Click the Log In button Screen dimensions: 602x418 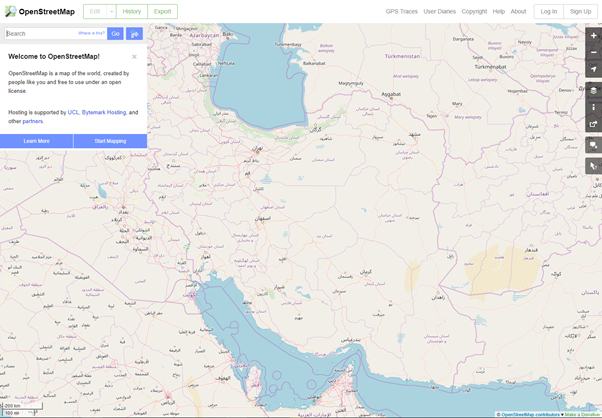pyautogui.click(x=549, y=12)
